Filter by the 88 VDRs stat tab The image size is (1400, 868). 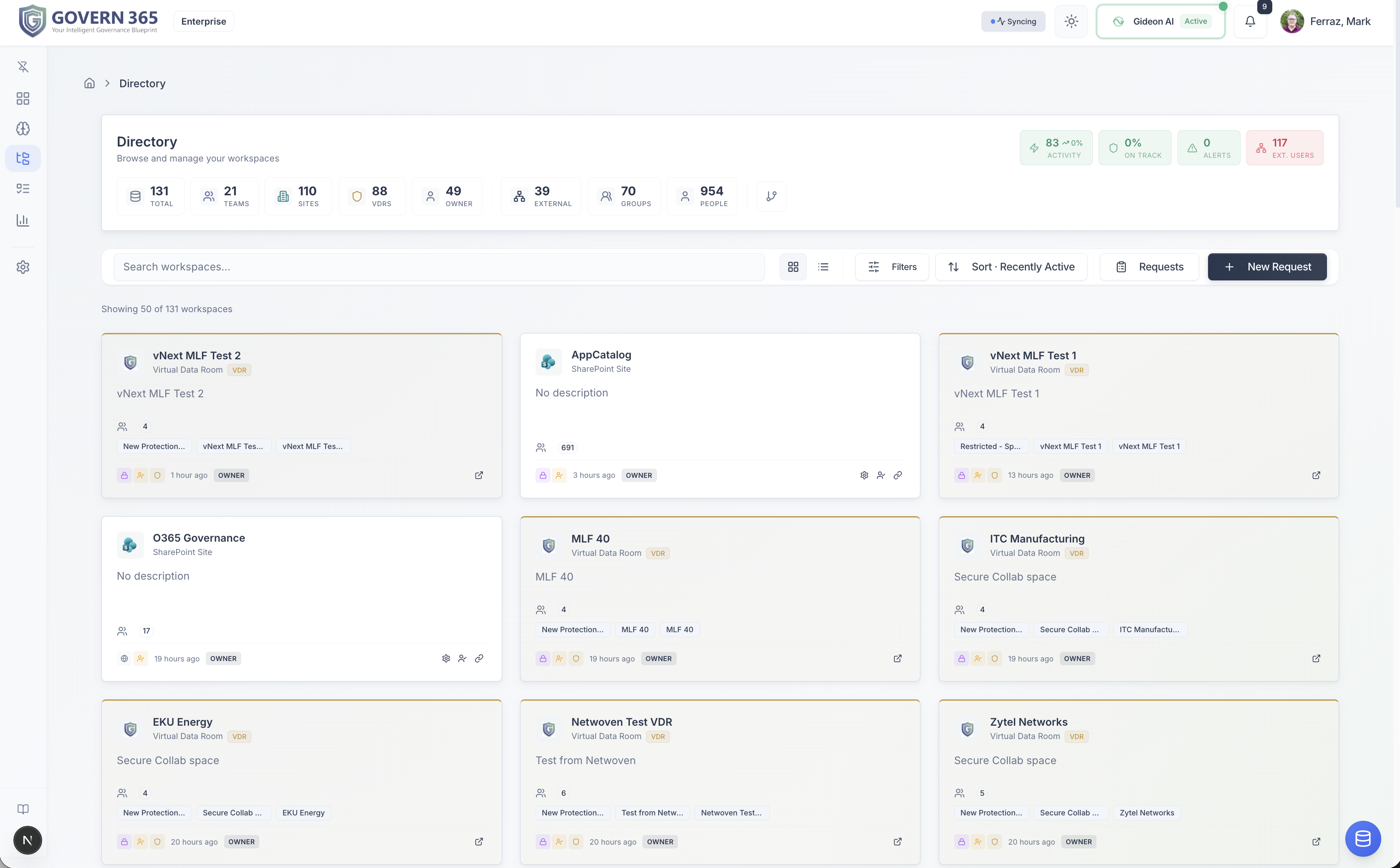pos(372,196)
